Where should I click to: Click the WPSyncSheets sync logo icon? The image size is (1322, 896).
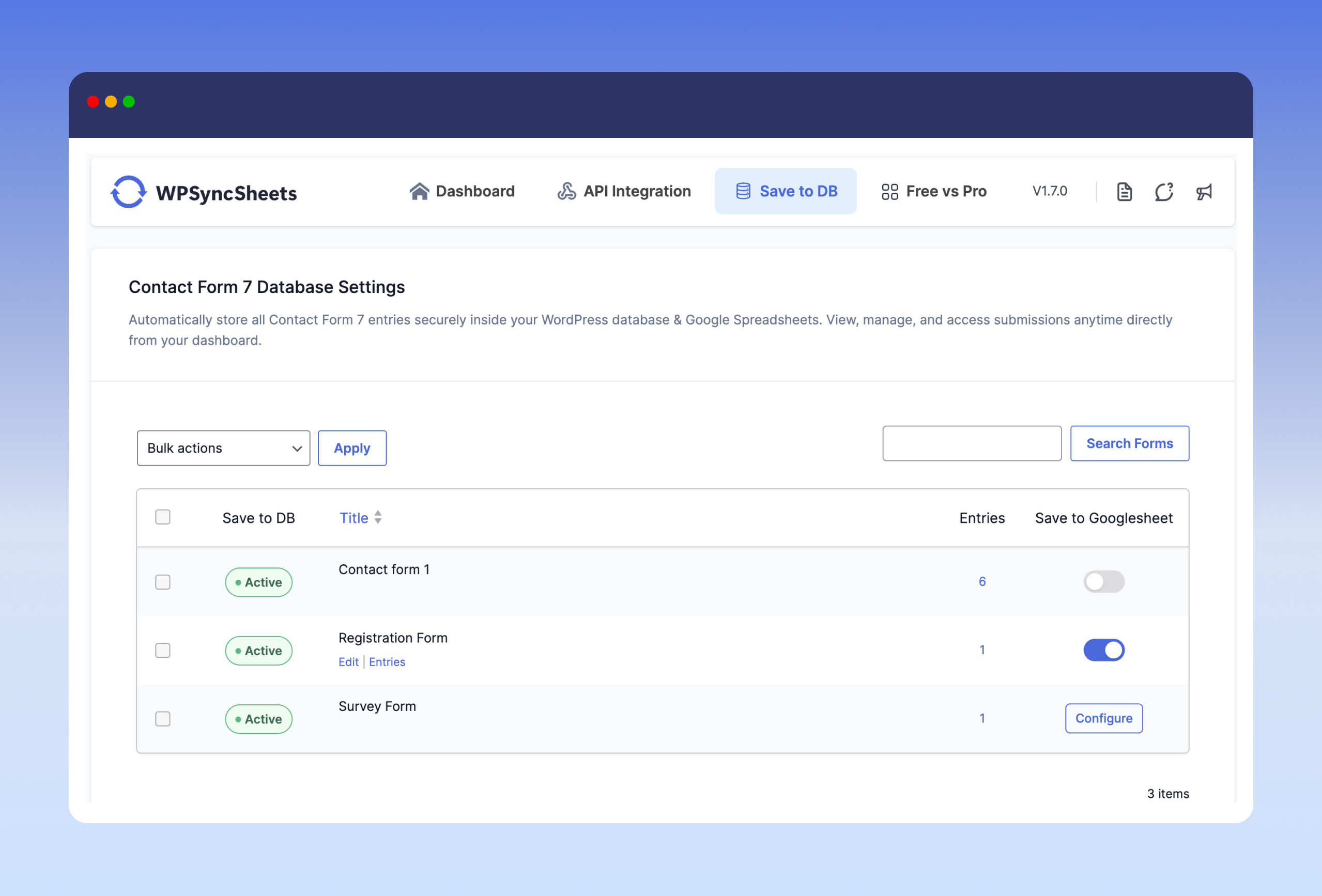coord(128,192)
